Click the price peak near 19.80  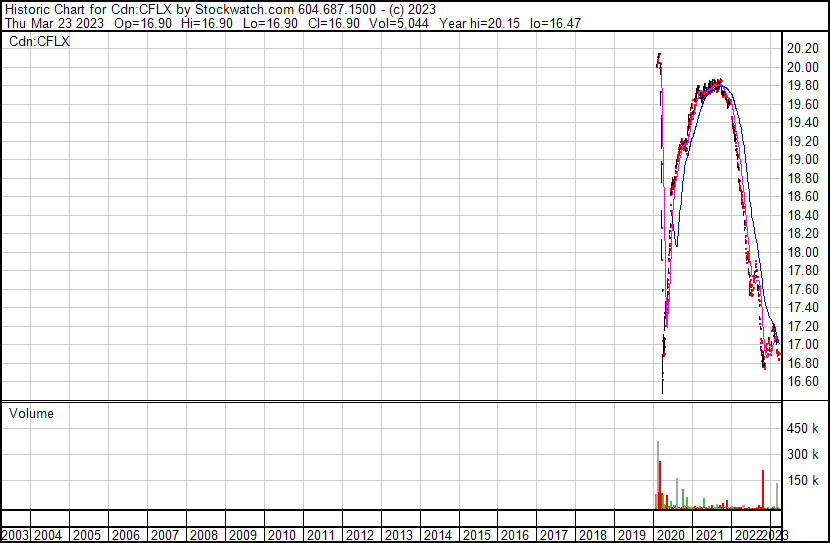coord(715,83)
